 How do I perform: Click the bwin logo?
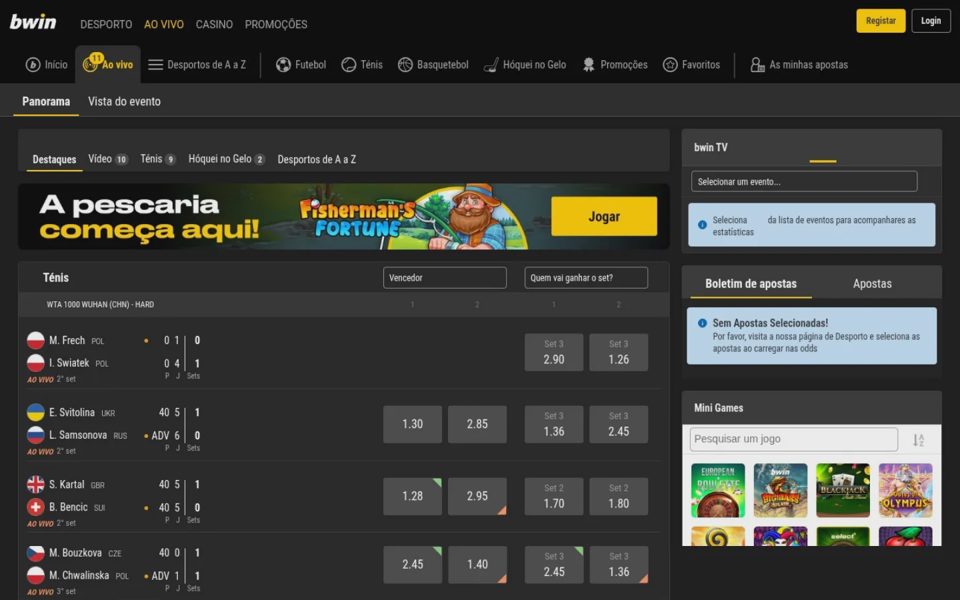point(32,22)
